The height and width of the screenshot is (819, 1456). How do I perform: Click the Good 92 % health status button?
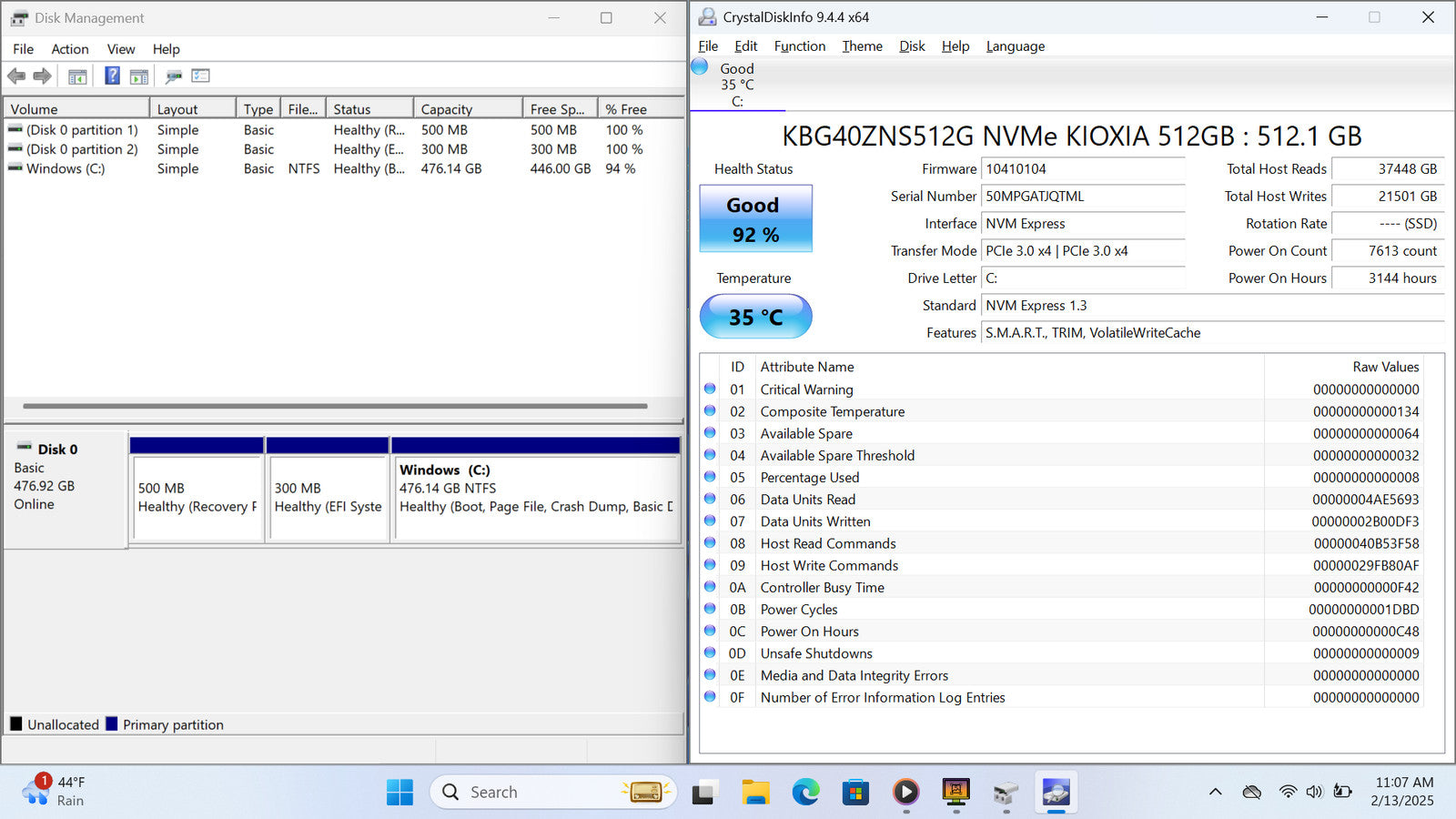[755, 219]
